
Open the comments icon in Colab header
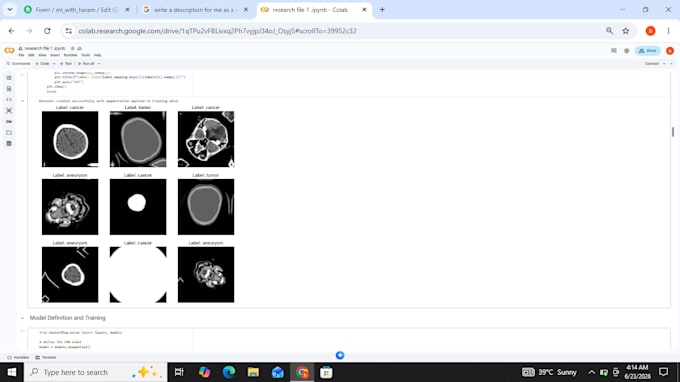click(614, 51)
